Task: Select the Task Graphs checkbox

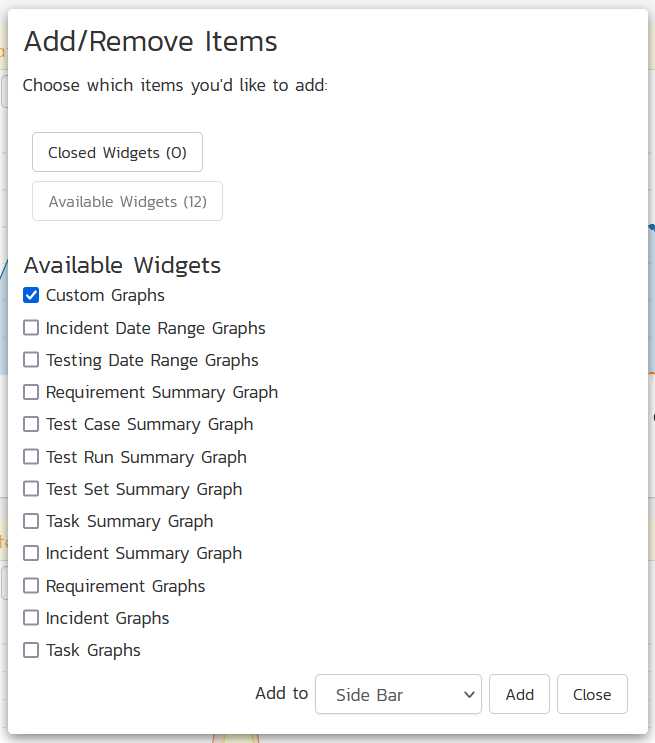Action: click(31, 650)
